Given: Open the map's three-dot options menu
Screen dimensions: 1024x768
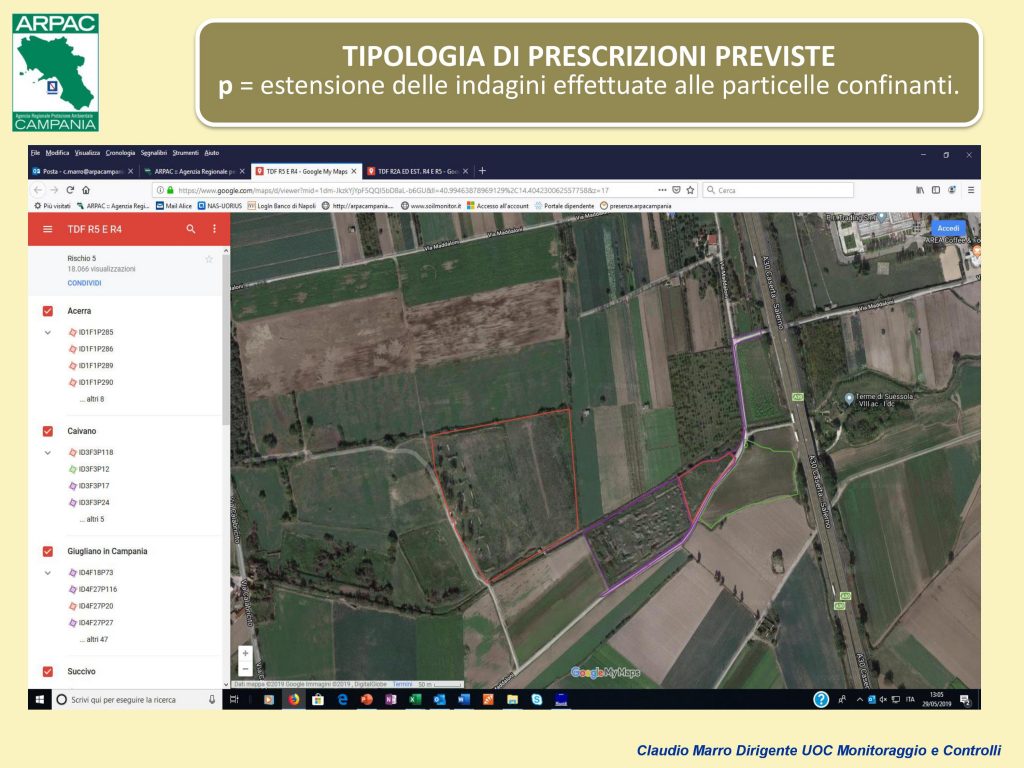Looking at the screenshot, I should (214, 229).
